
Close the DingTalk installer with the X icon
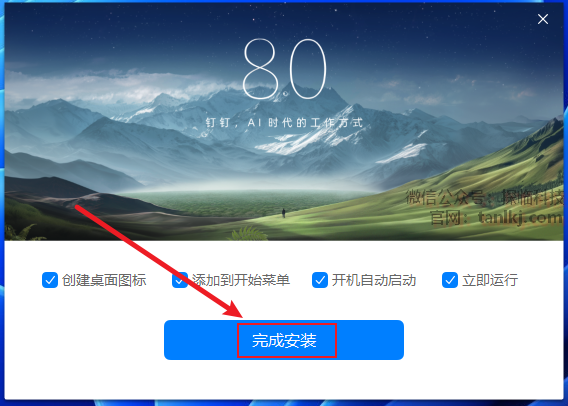click(x=543, y=19)
